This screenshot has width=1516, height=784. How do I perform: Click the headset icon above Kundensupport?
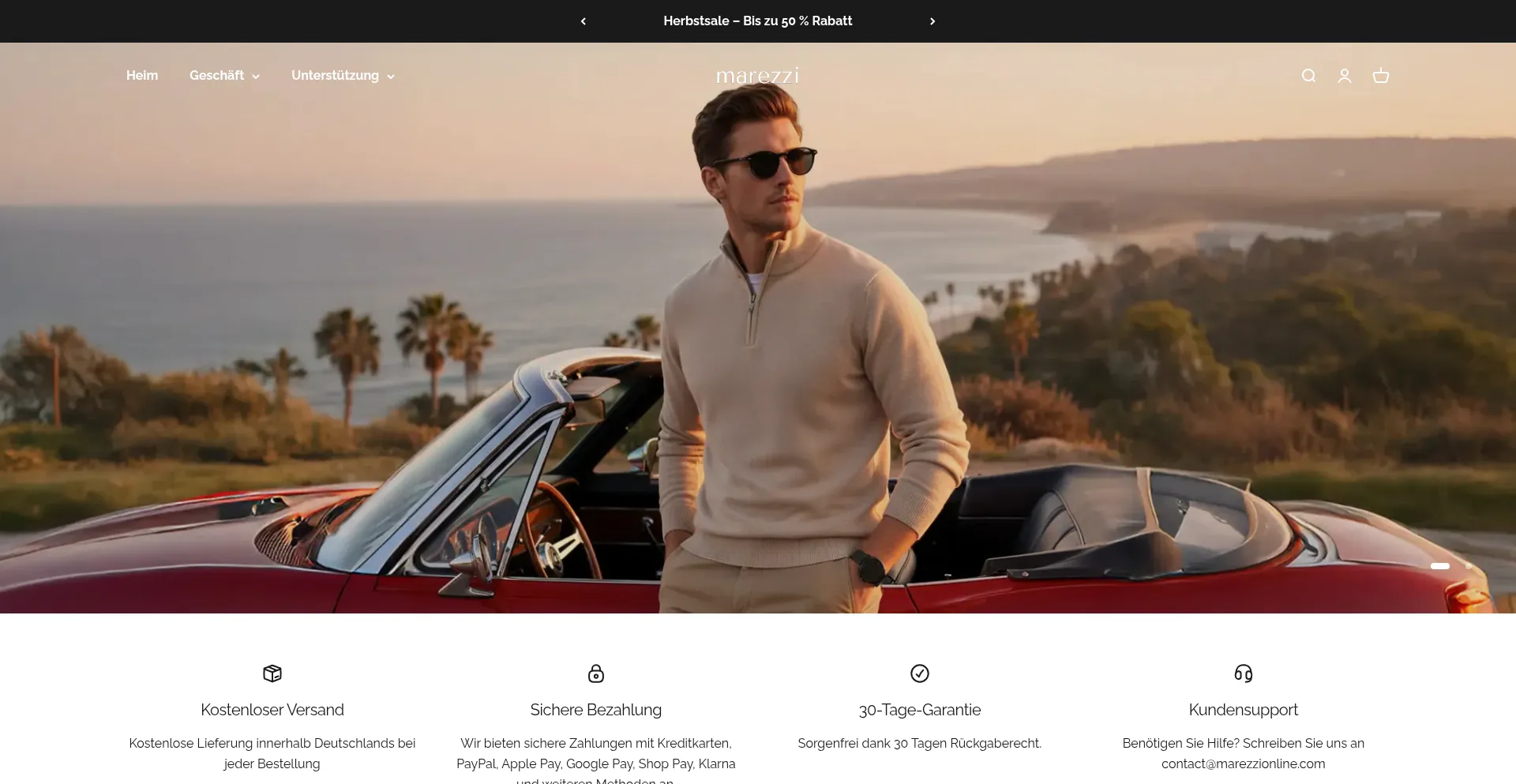tap(1244, 673)
